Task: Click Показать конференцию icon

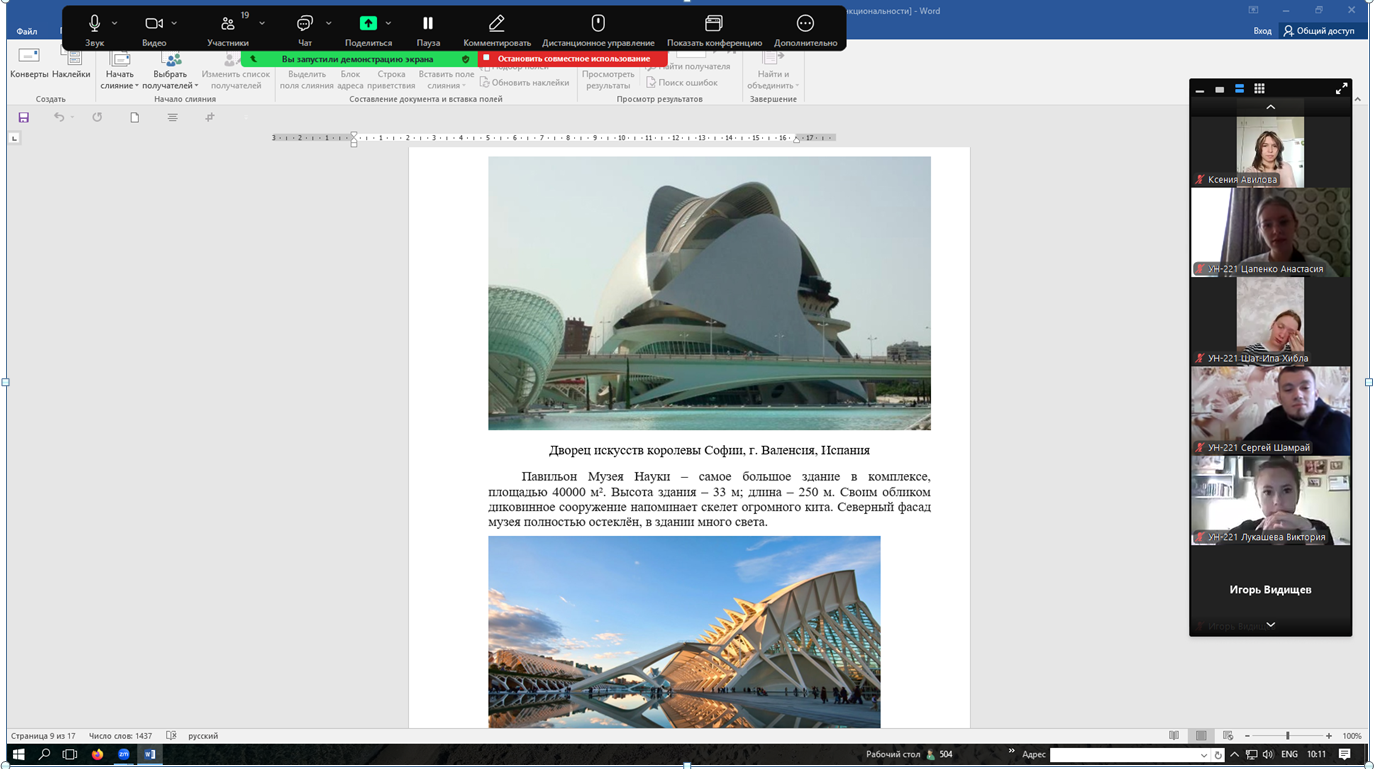Action: 714,23
